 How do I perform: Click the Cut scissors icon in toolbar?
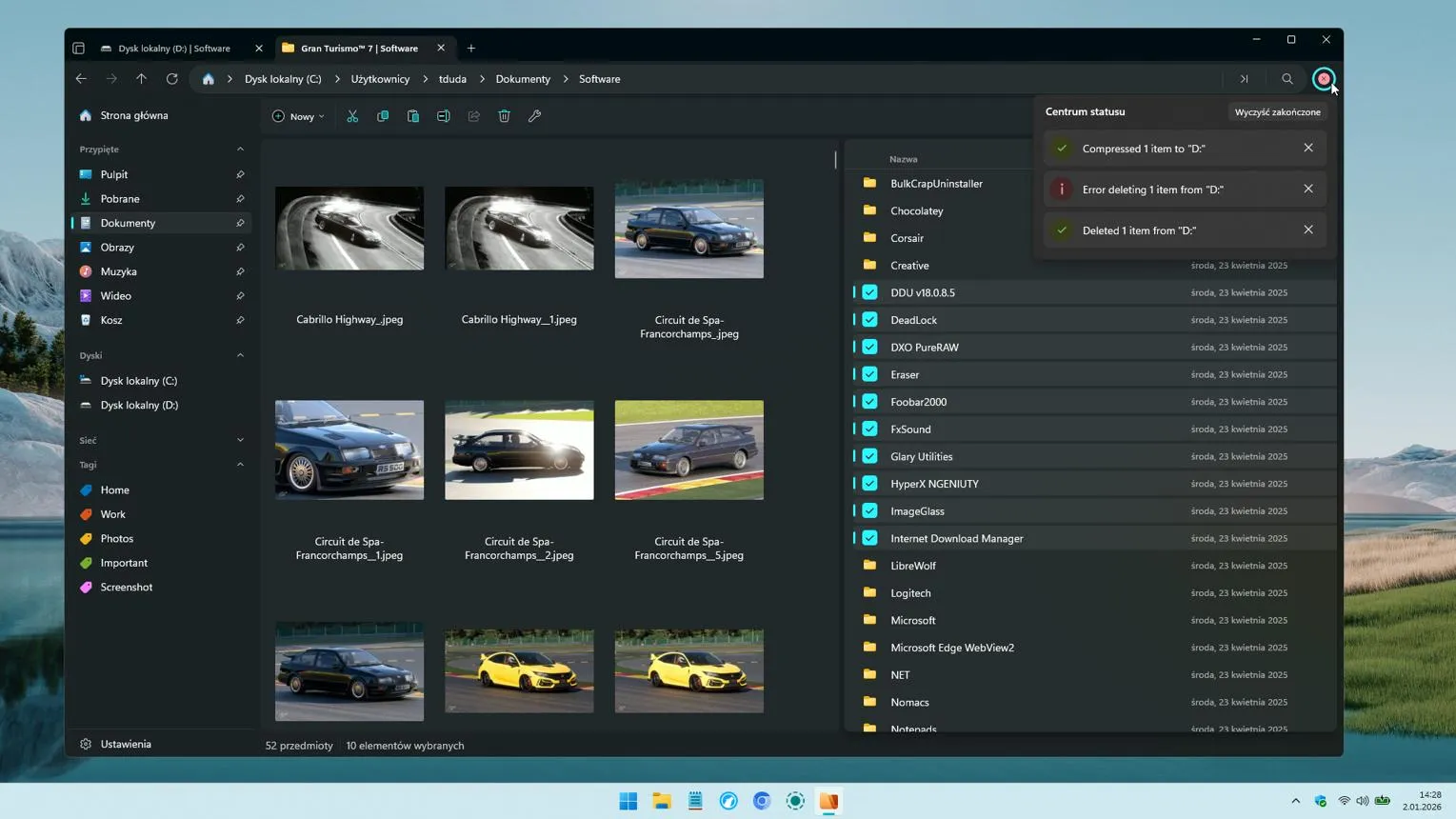point(352,116)
